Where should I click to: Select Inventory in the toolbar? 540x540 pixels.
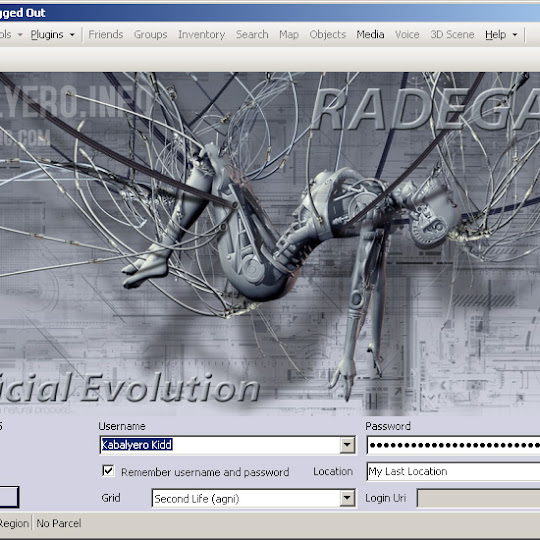click(x=201, y=34)
